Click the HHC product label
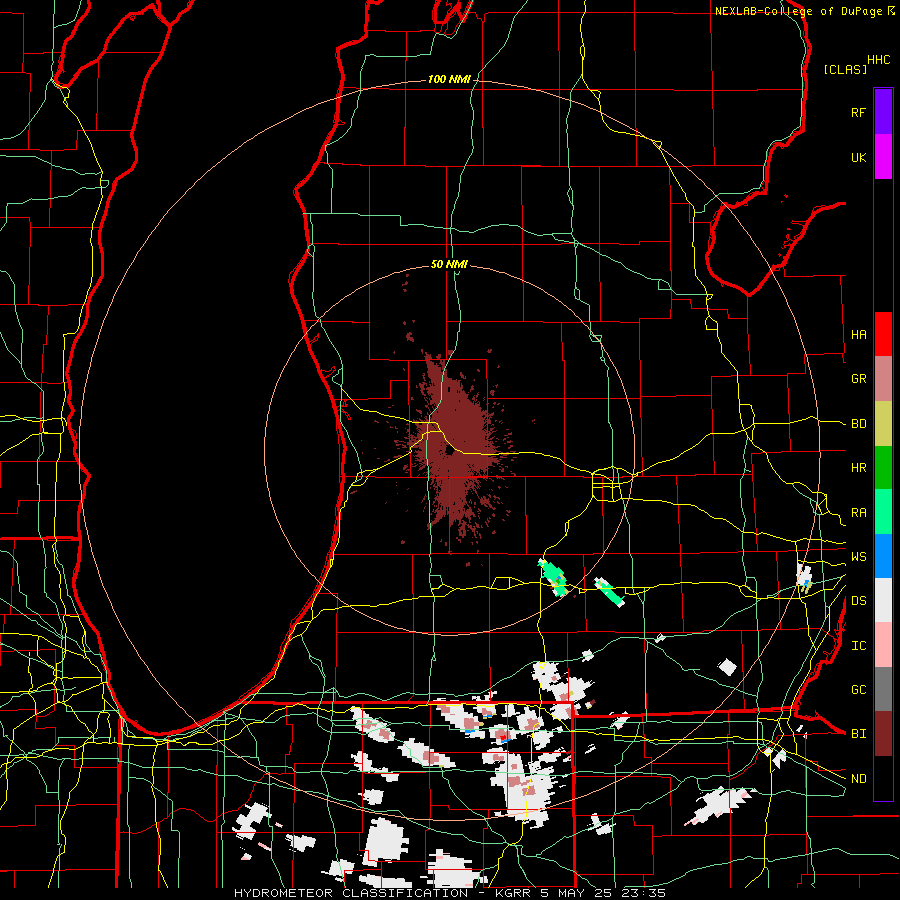 pyautogui.click(x=878, y=60)
